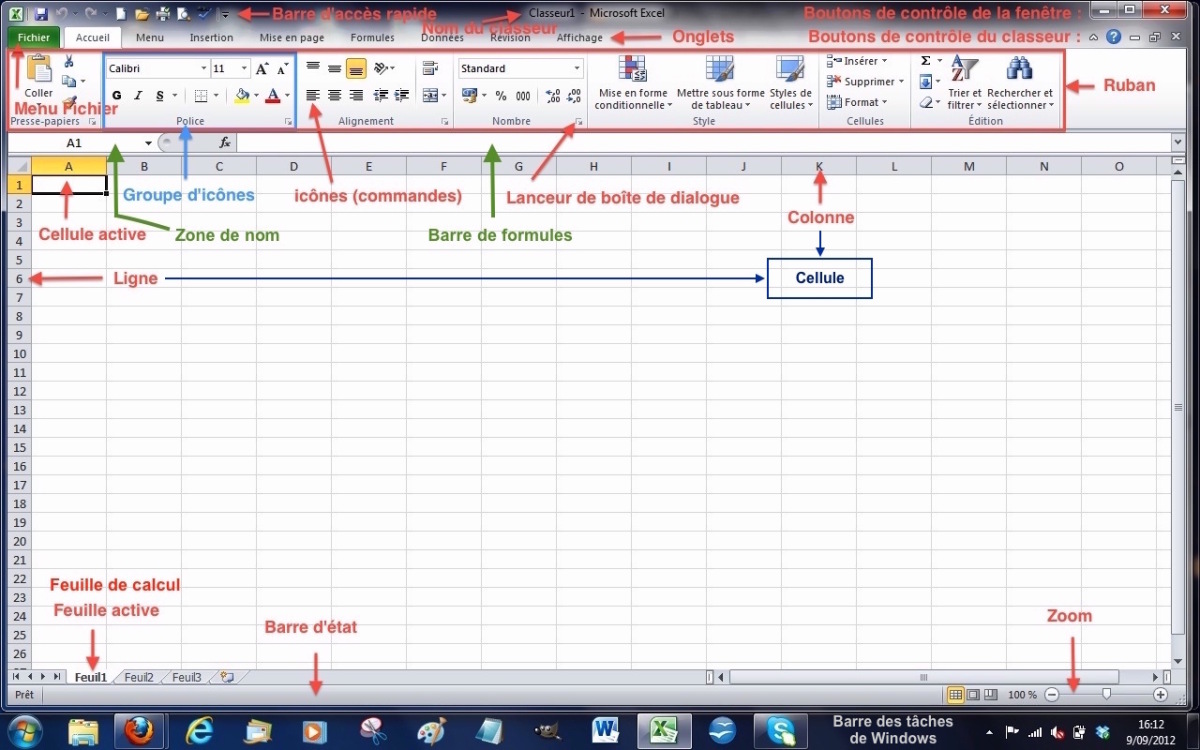Add a new sheet with the insert sheet tab icon
This screenshot has width=1200, height=750.
pos(227,677)
